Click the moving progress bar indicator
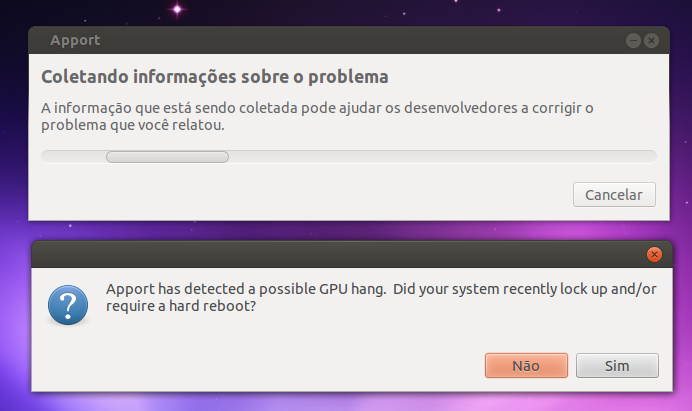 [167, 157]
